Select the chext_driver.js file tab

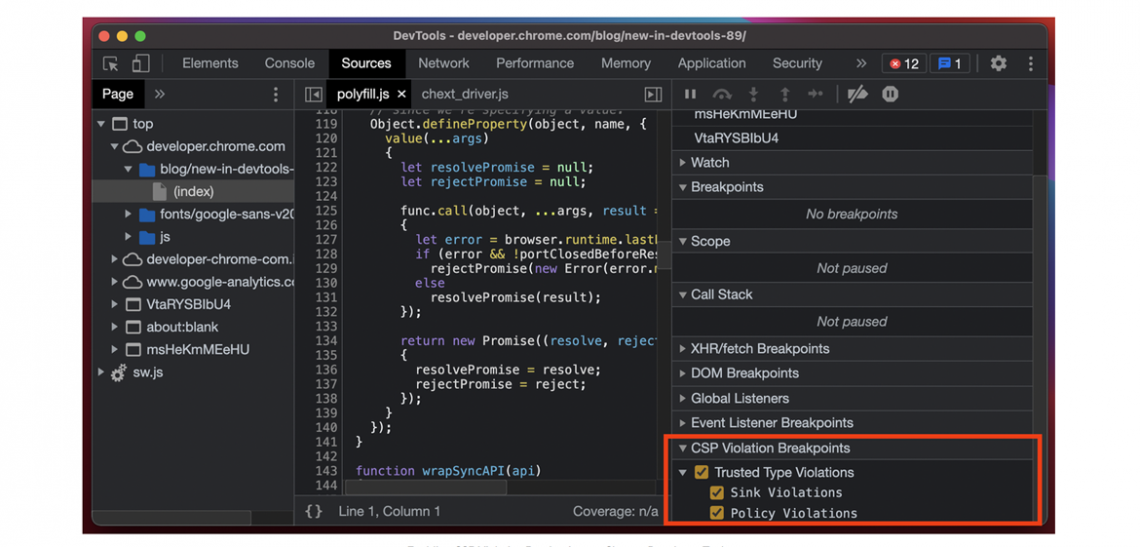click(x=464, y=94)
